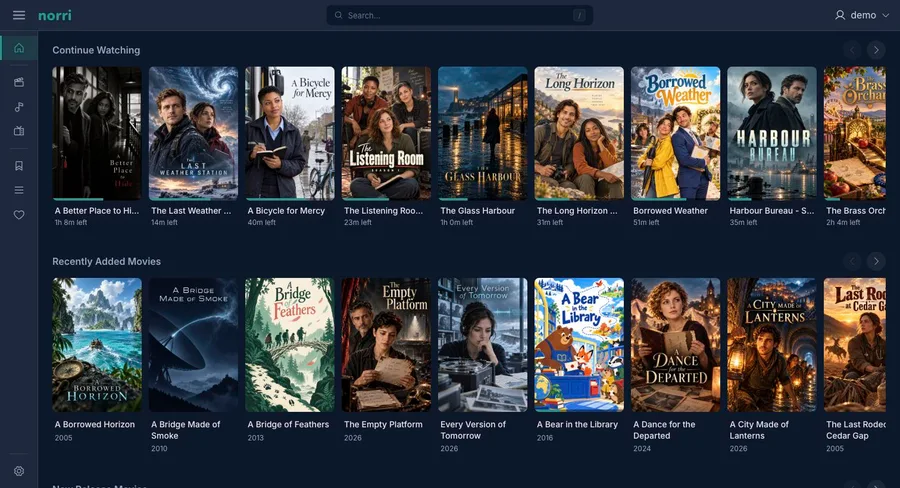
Task: Click title 'A City Made of Lanterns'
Action: pyautogui.click(x=759, y=430)
